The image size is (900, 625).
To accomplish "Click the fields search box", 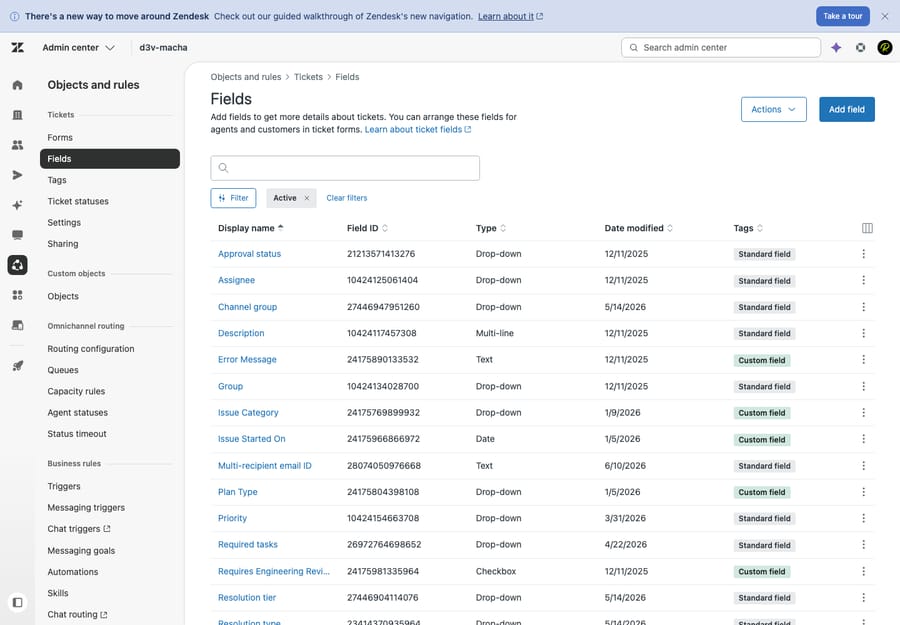I will [x=345, y=168].
